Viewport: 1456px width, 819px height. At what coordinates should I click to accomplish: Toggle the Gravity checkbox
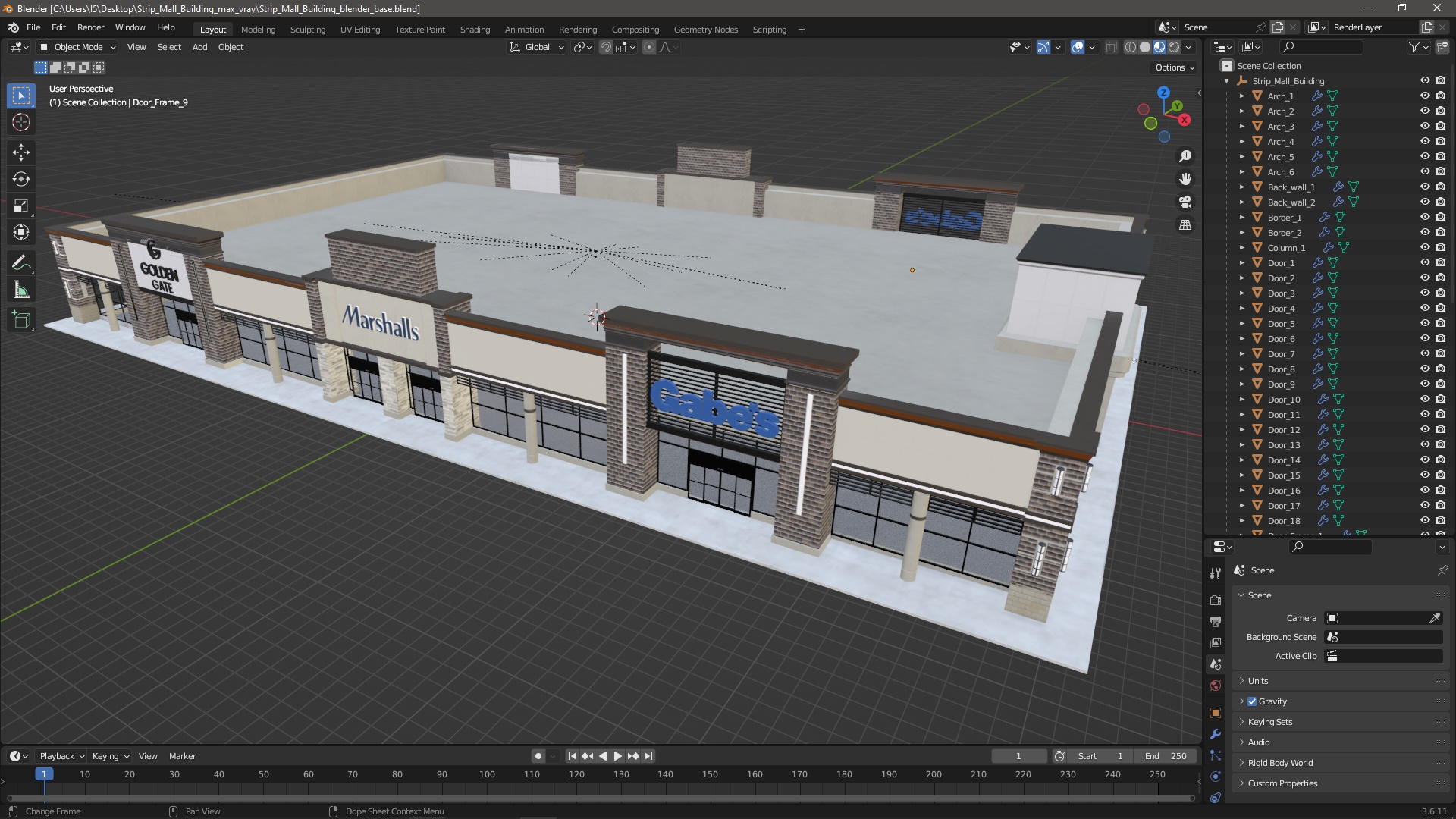tap(1252, 701)
